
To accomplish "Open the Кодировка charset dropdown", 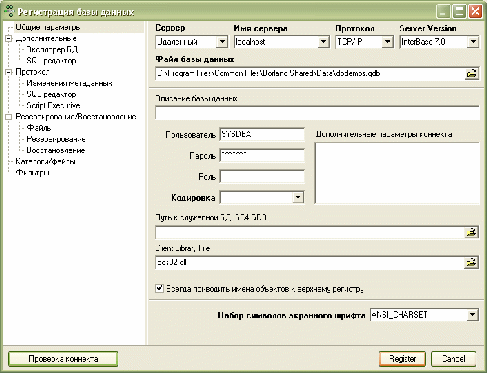I will 298,197.
